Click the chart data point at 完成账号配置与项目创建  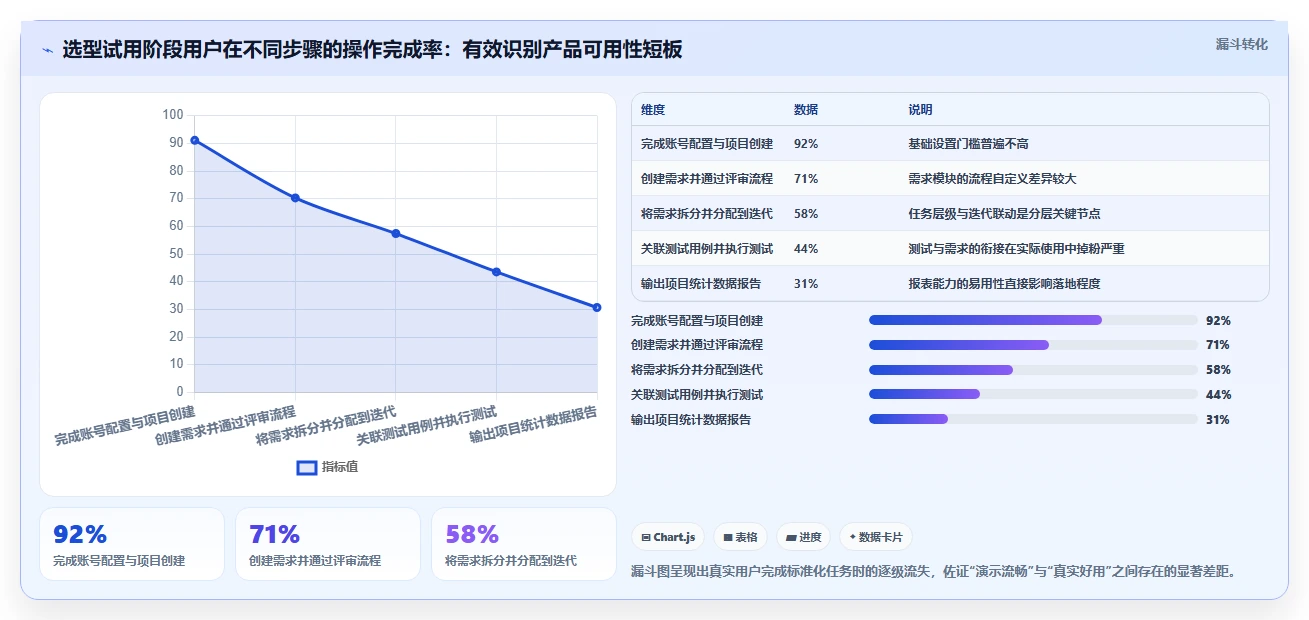click(x=195, y=141)
